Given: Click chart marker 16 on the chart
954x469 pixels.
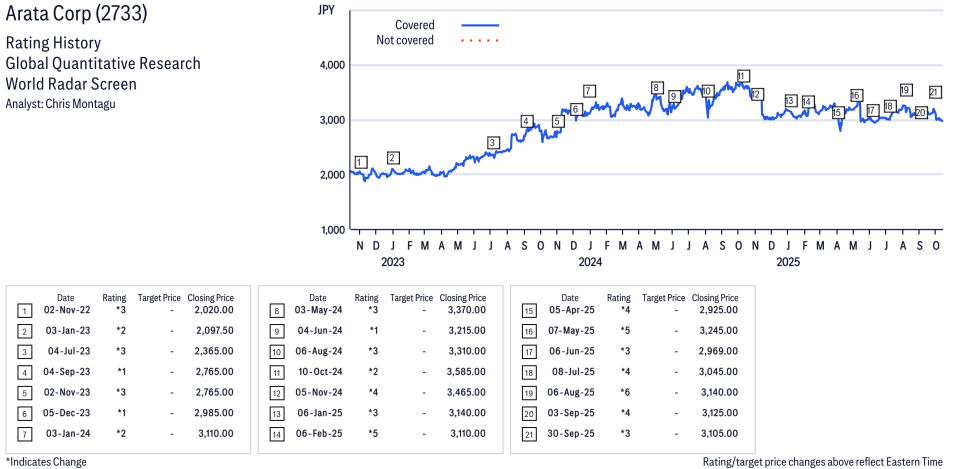Looking at the screenshot, I should tap(856, 95).
